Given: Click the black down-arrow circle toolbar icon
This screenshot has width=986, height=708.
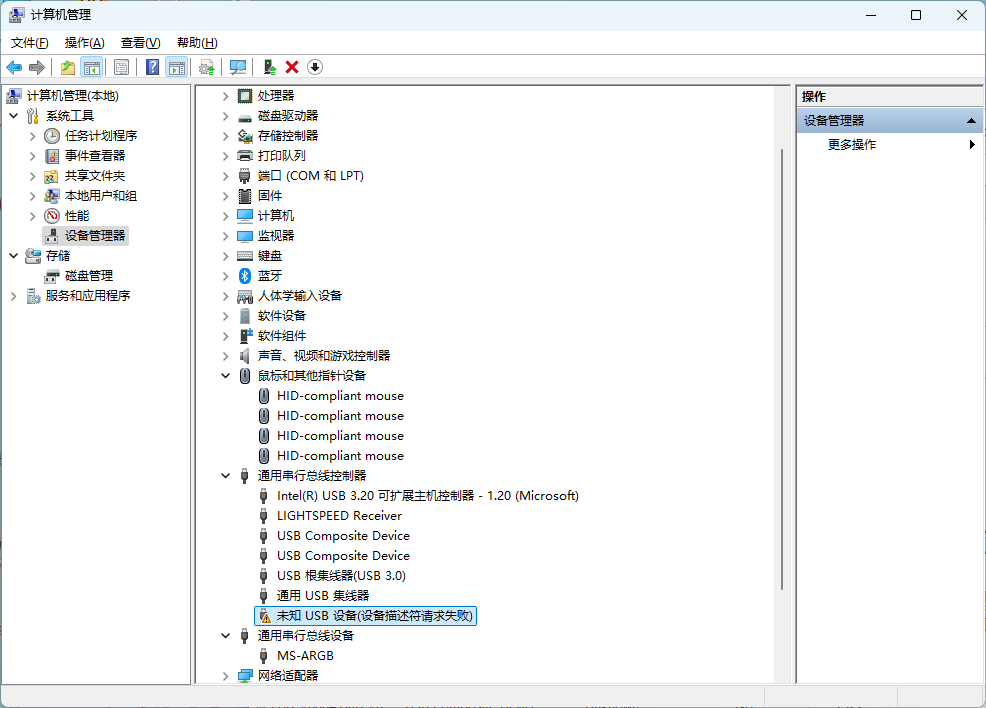Looking at the screenshot, I should coord(315,67).
